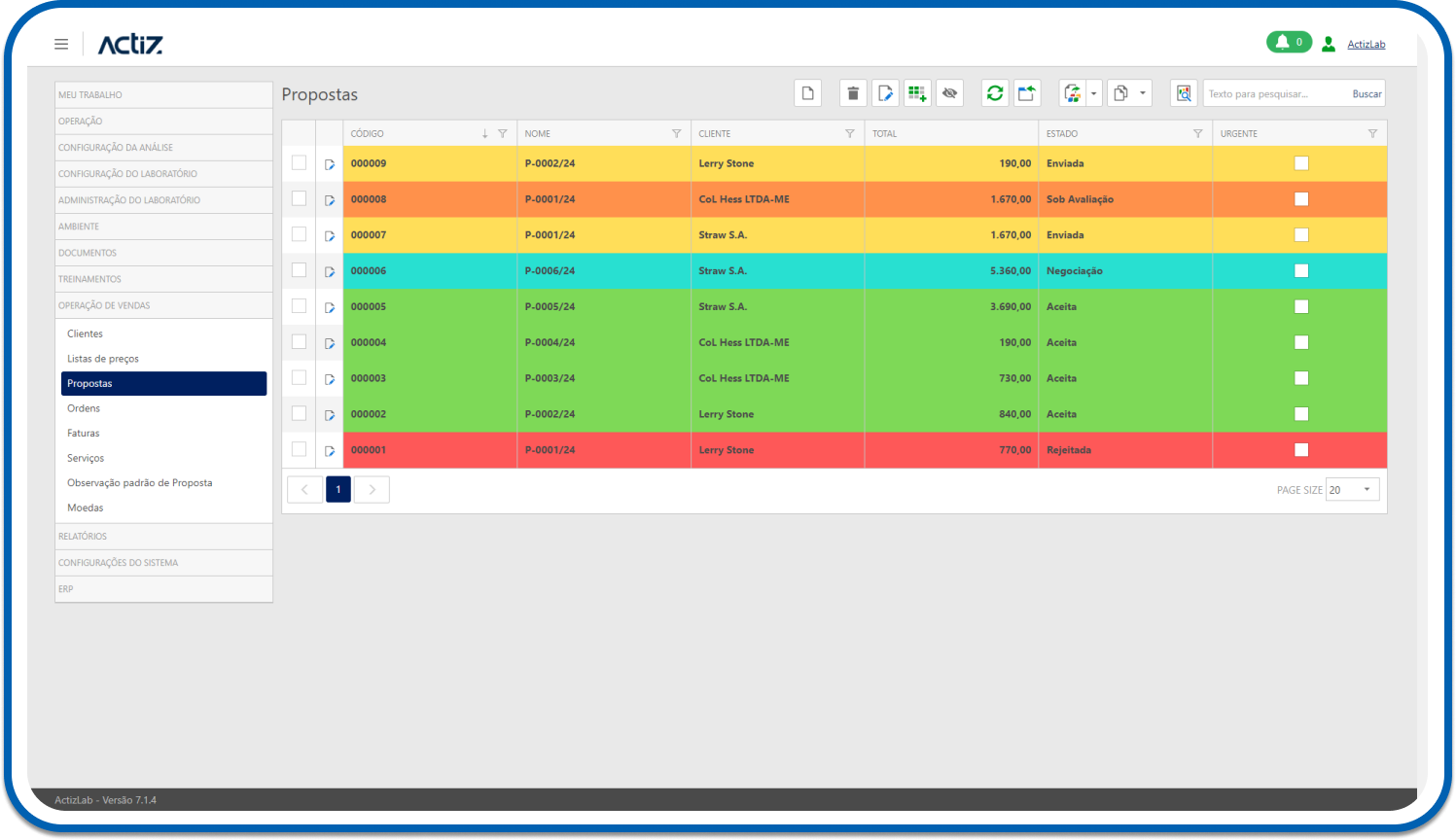This screenshot has width=1456, height=840.
Task: Open the Código column filter
Action: [x=503, y=134]
